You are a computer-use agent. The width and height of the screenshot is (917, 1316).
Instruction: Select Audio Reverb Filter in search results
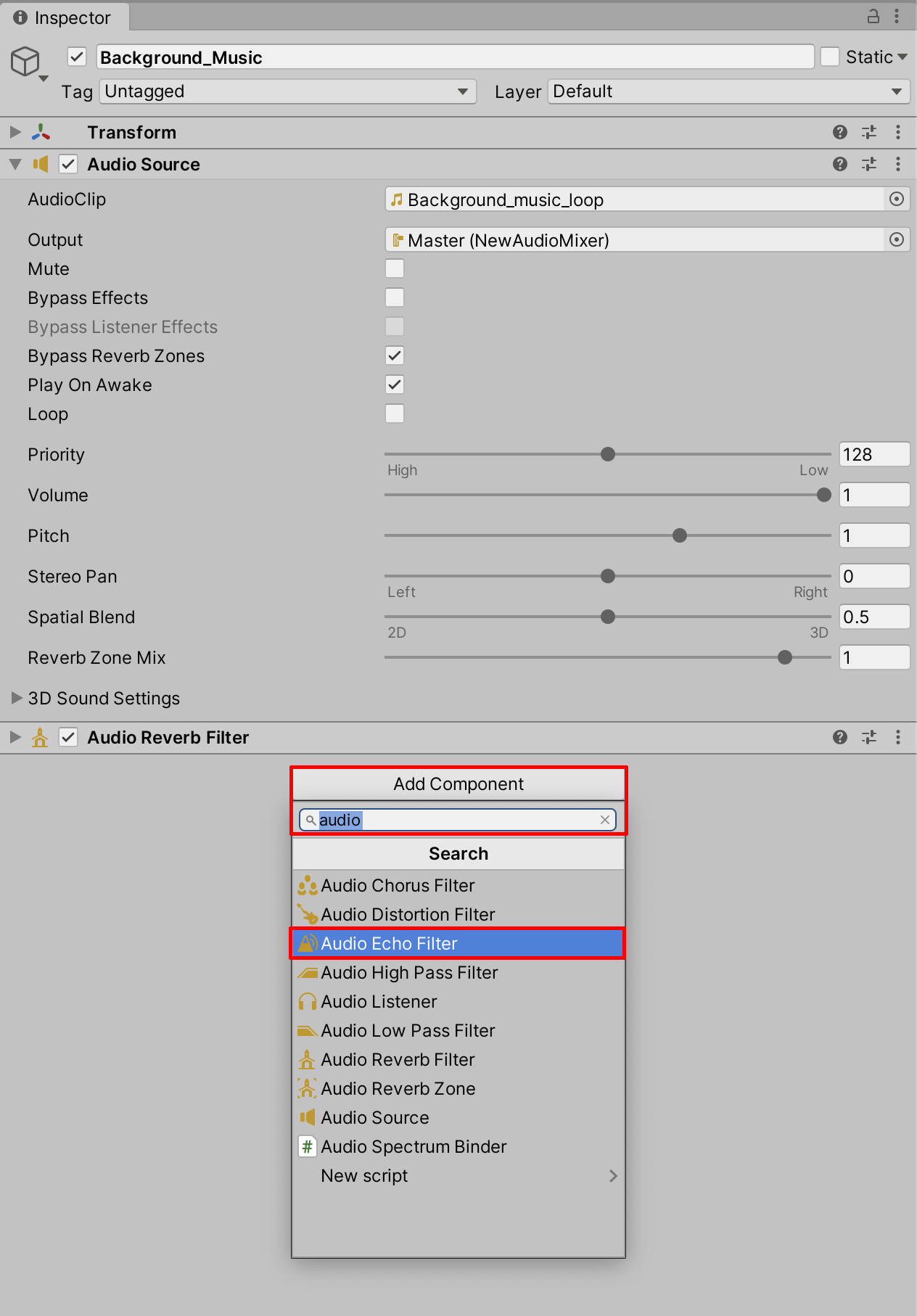(458, 1059)
